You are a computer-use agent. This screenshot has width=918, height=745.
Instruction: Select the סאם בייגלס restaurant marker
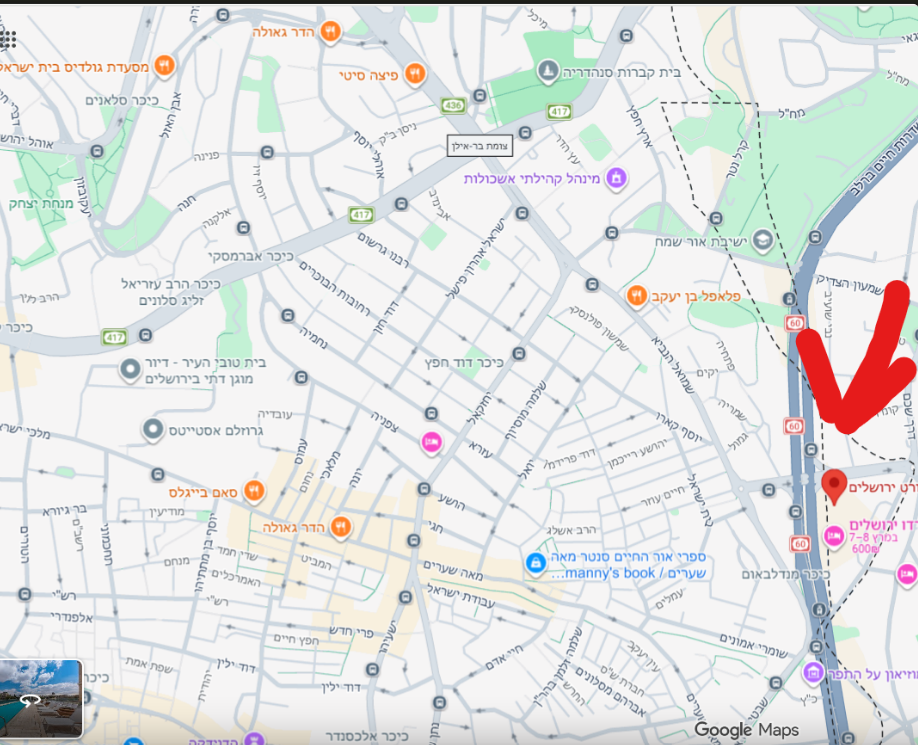[254, 490]
